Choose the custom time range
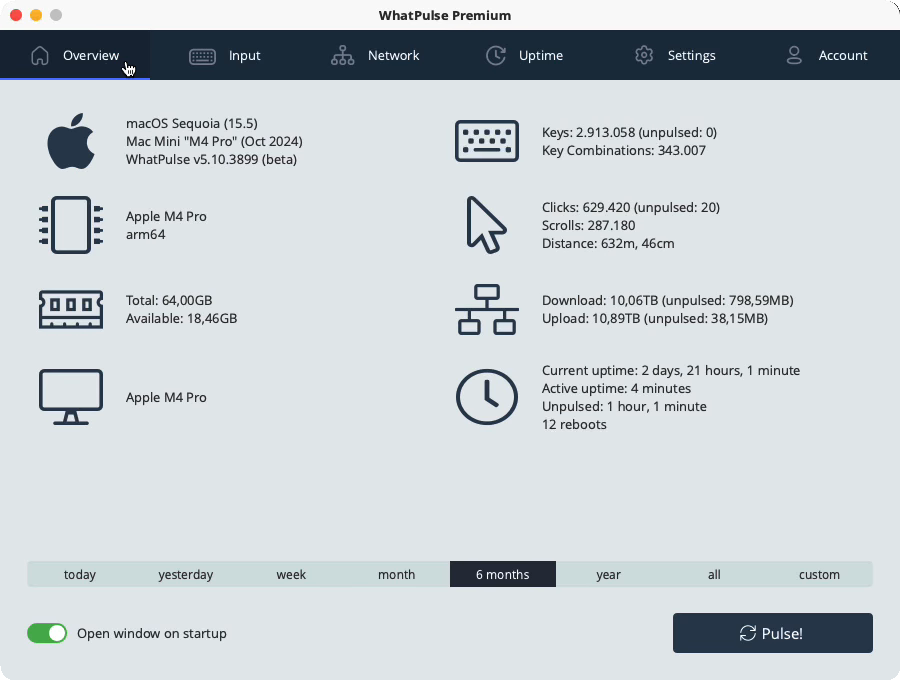Viewport: 900px width, 680px height. (820, 574)
